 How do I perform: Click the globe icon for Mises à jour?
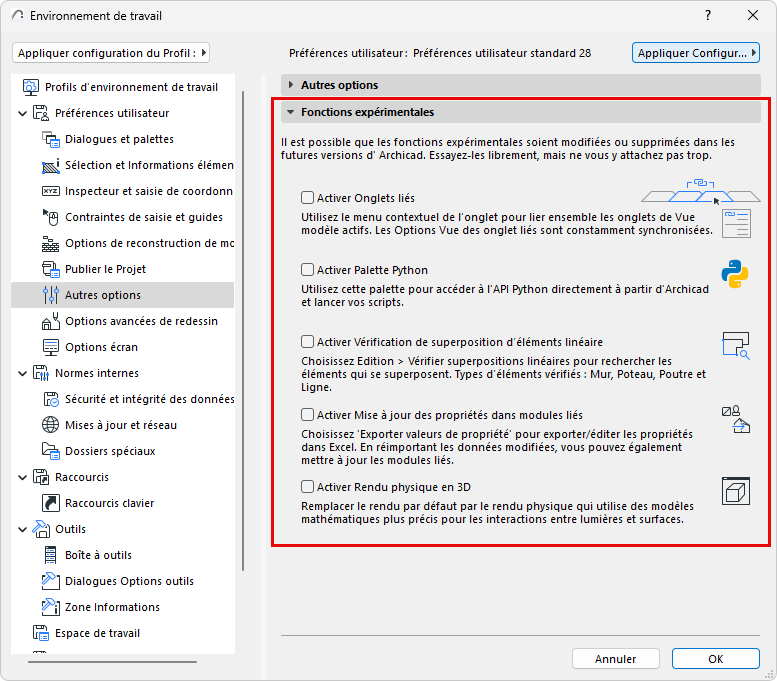coord(51,425)
